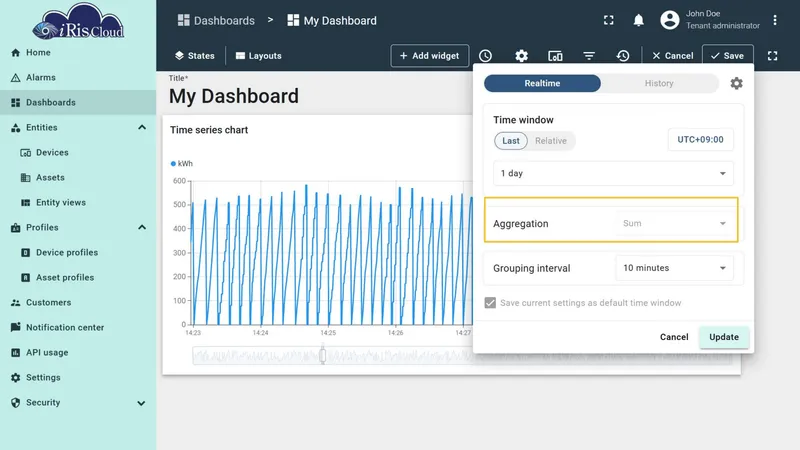Open Dashboards in sidebar
Image resolution: width=800 pixels, height=450 pixels.
pos(78,103)
